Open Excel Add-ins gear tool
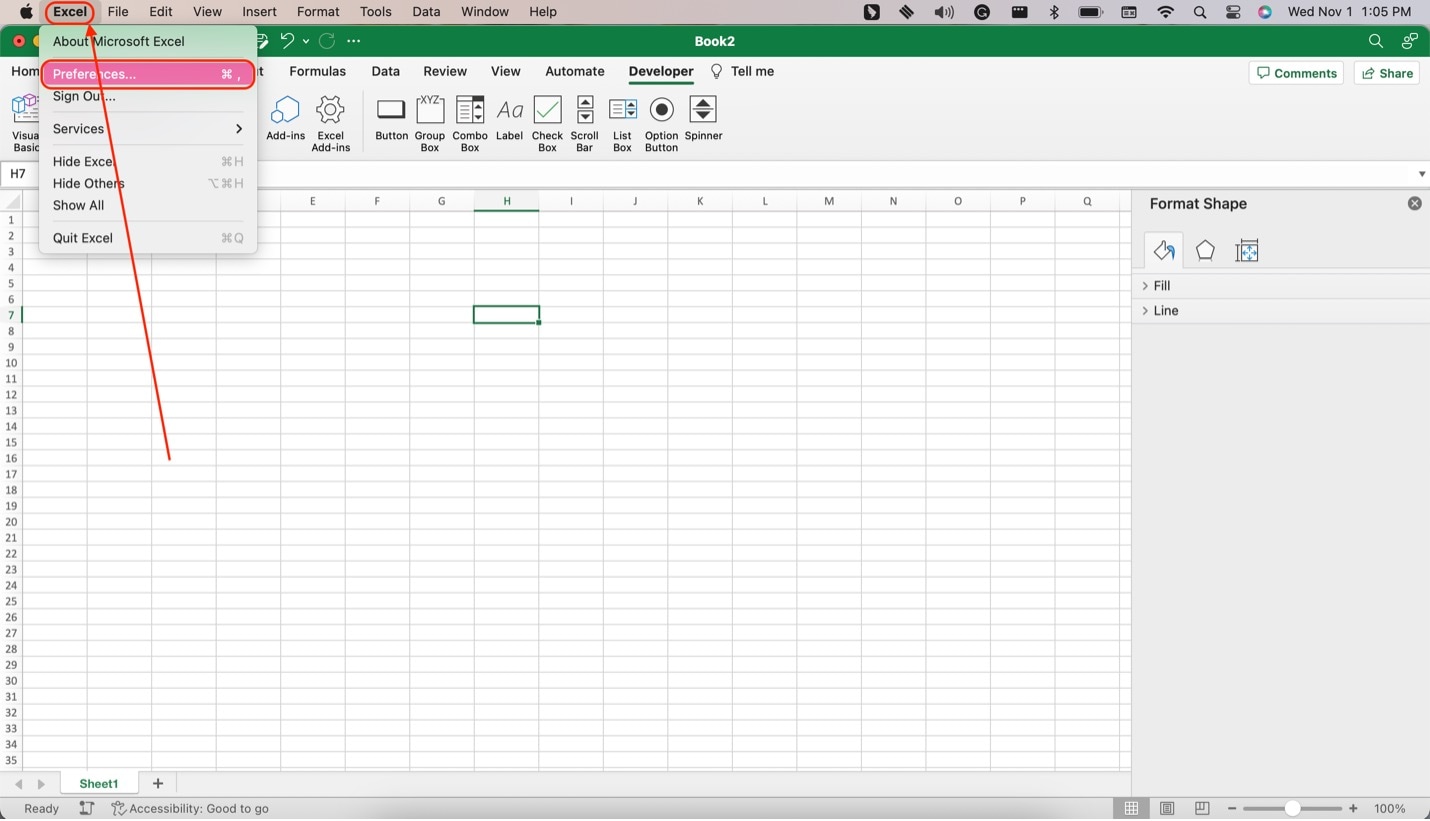The image size is (1430, 821). [x=330, y=124]
